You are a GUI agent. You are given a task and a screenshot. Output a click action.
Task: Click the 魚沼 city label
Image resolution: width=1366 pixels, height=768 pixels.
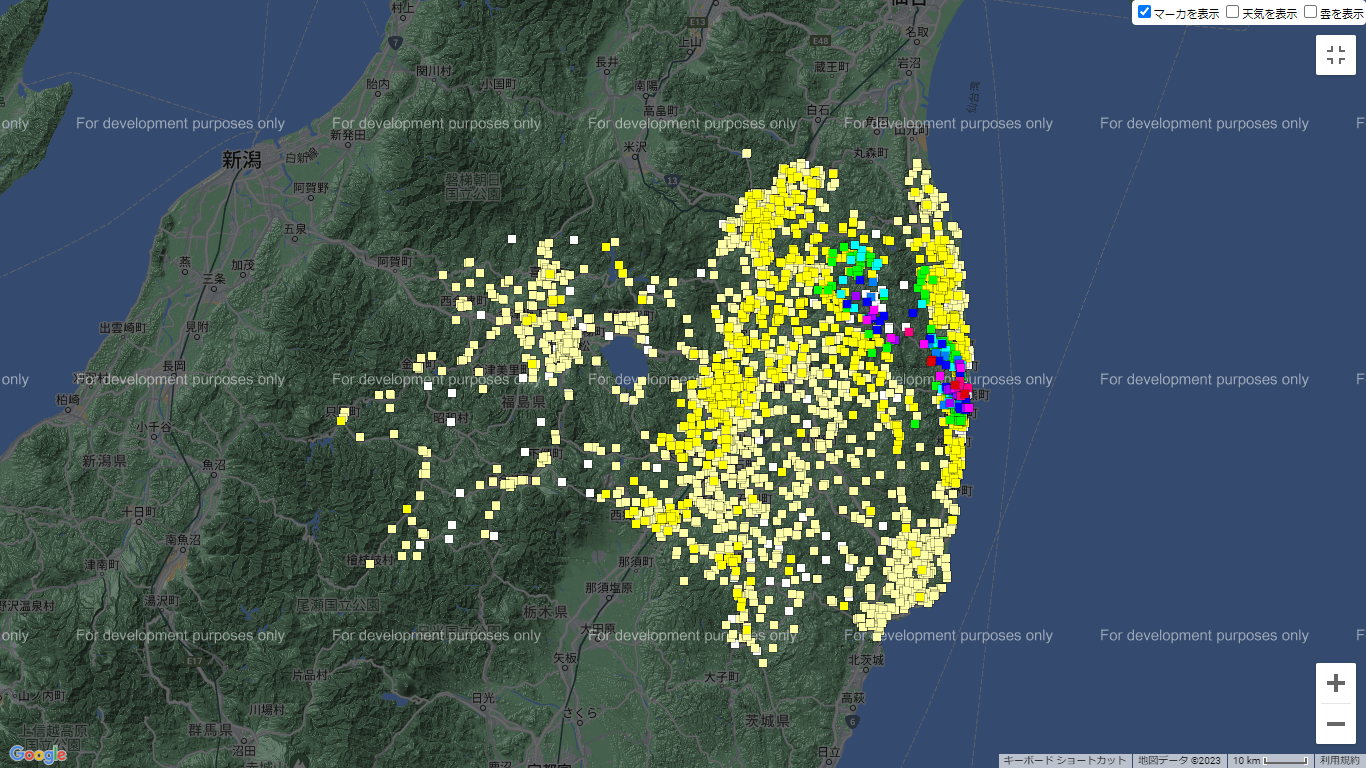click(215, 465)
